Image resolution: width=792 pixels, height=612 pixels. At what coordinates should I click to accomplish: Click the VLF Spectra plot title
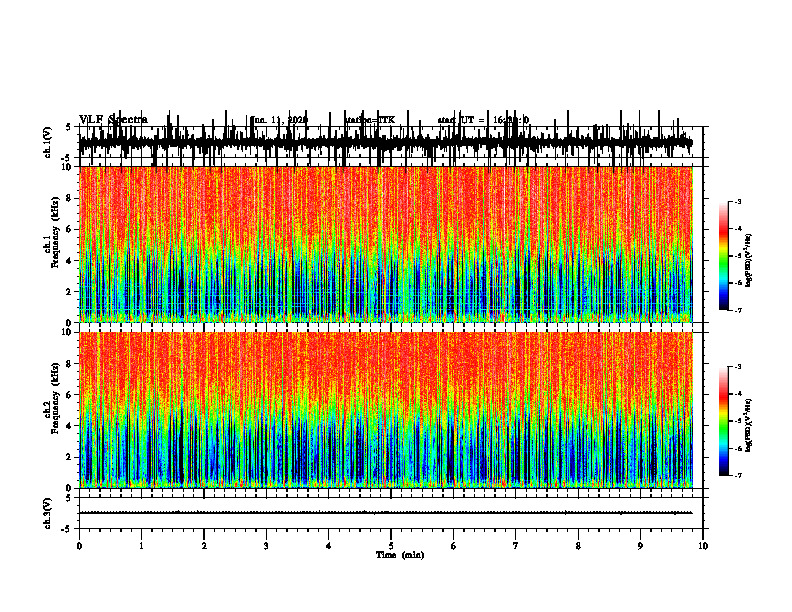(113, 120)
